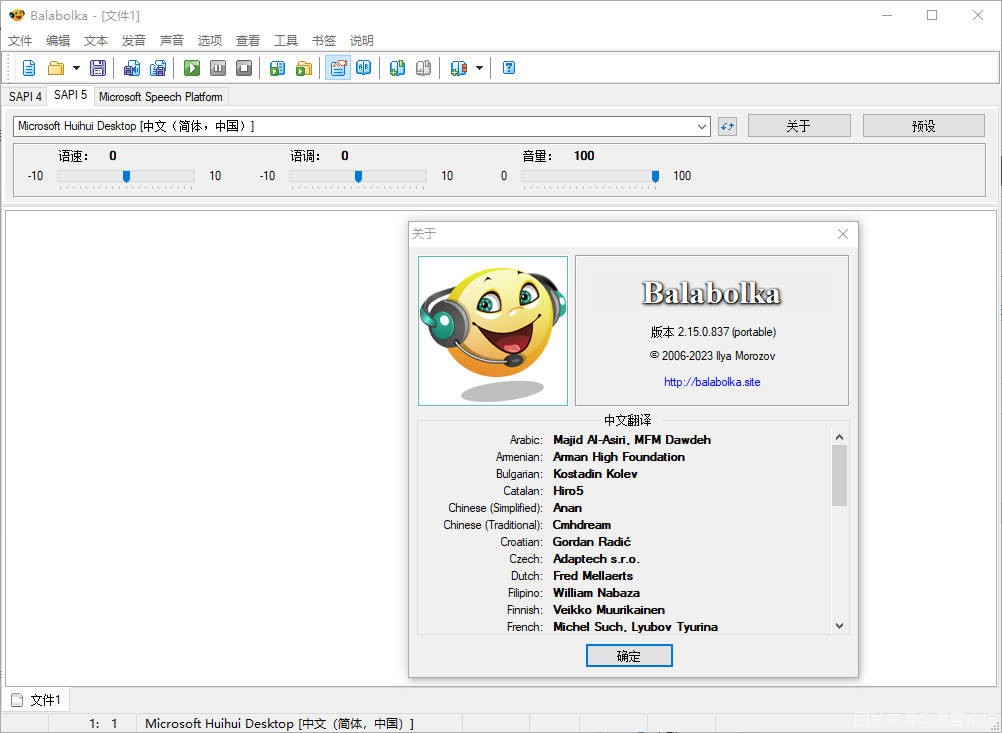Click the Split and Convert to Audio icon

[x=158, y=68]
